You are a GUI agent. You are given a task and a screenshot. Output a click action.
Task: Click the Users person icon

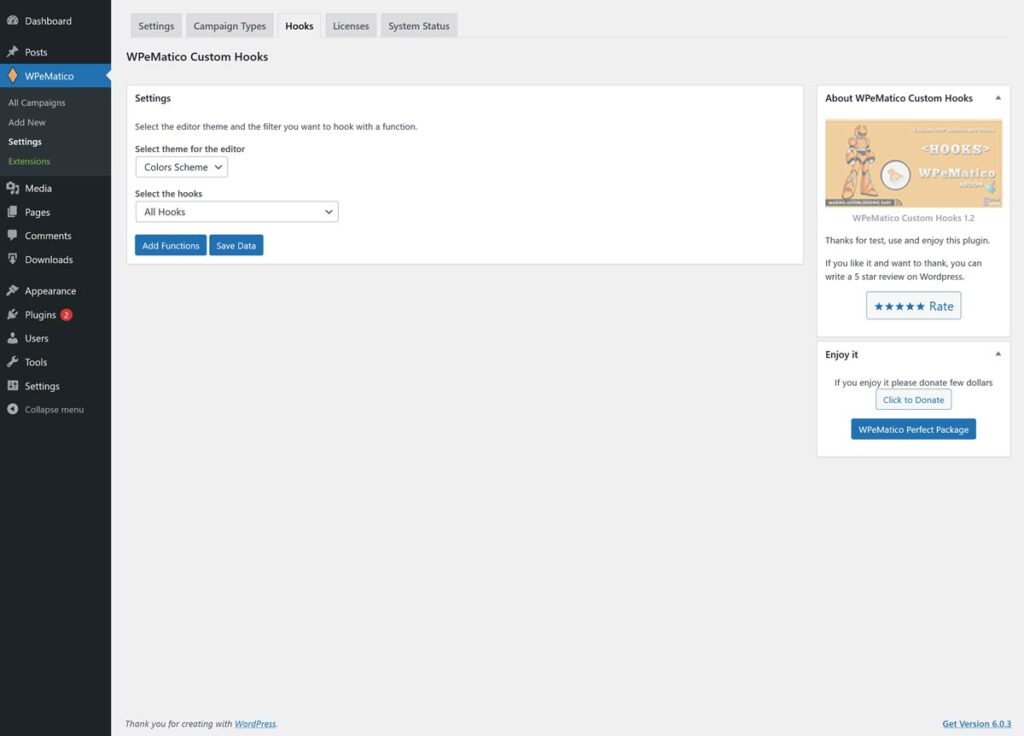coord(12,338)
